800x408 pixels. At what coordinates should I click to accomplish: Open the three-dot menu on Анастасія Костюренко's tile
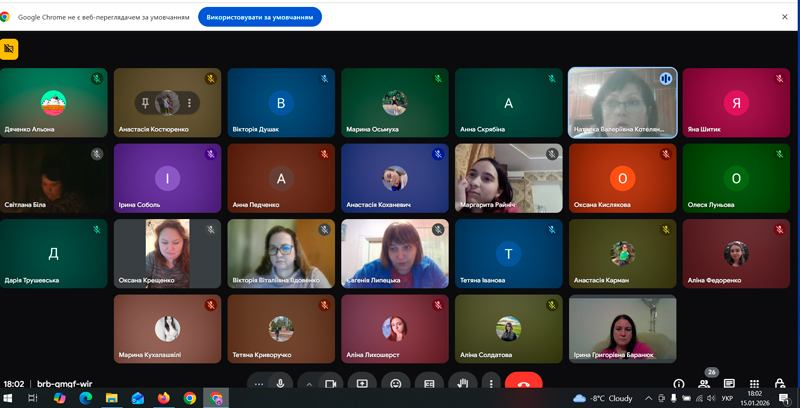pos(189,103)
